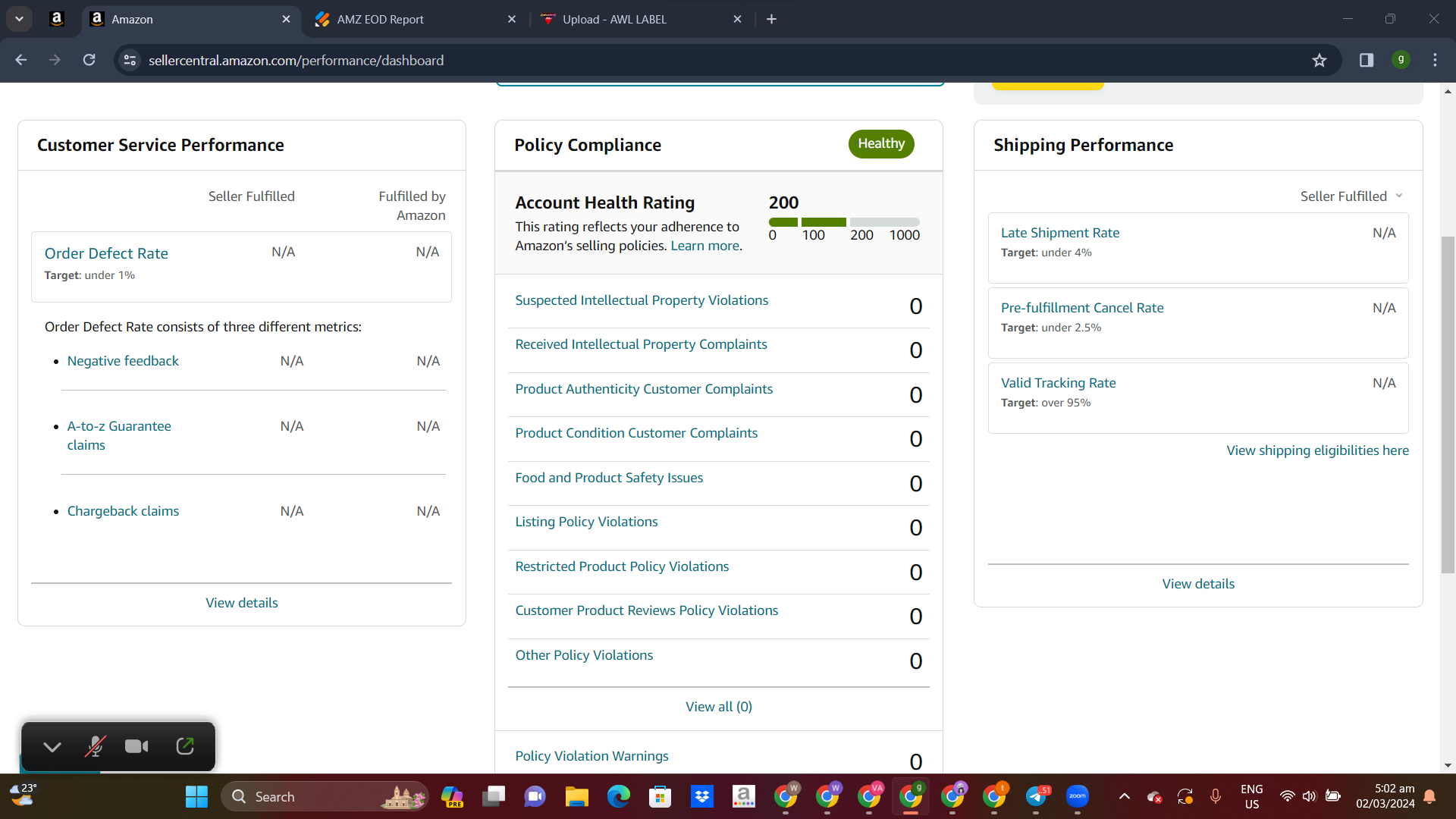Reload the Seller Central page
This screenshot has height=819, width=1456.
pyautogui.click(x=89, y=60)
